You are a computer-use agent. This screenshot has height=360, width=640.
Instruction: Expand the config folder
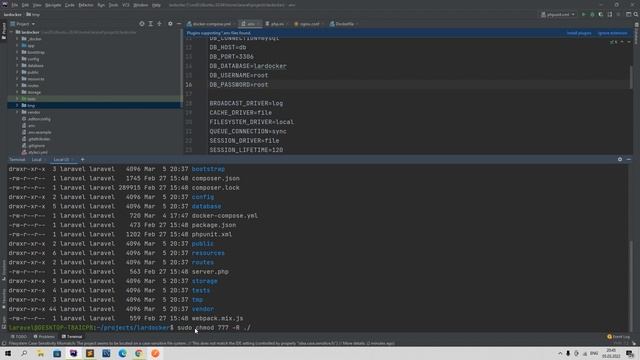[17, 59]
